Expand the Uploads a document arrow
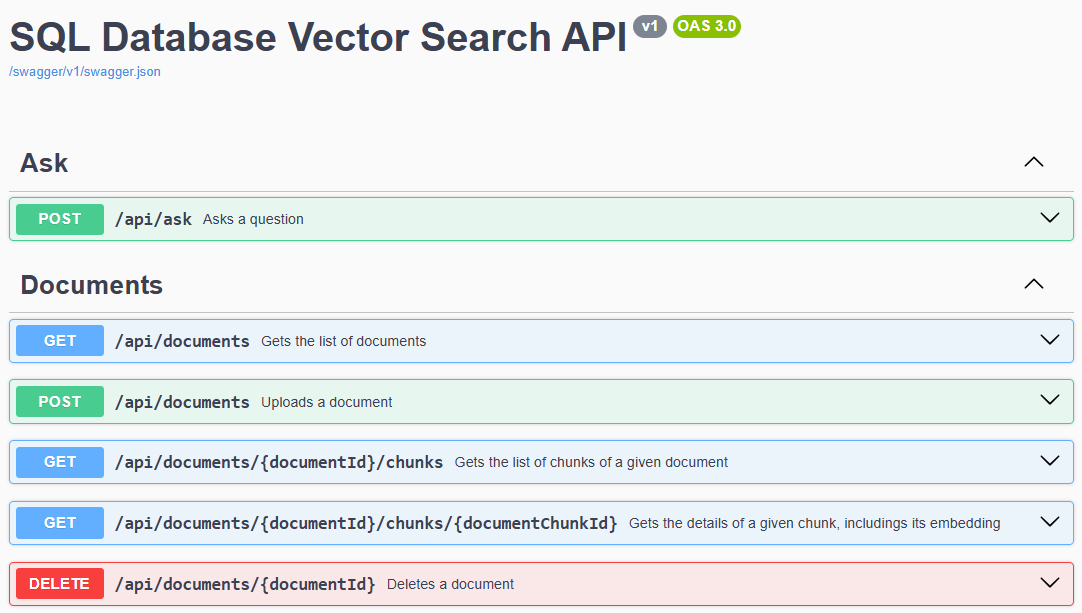 coord(1049,400)
